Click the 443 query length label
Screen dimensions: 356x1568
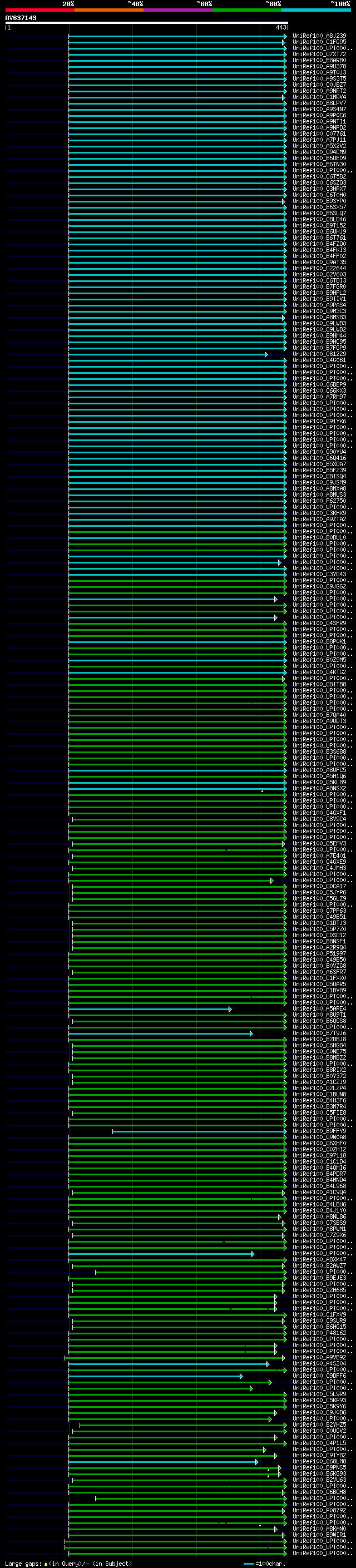(280, 27)
